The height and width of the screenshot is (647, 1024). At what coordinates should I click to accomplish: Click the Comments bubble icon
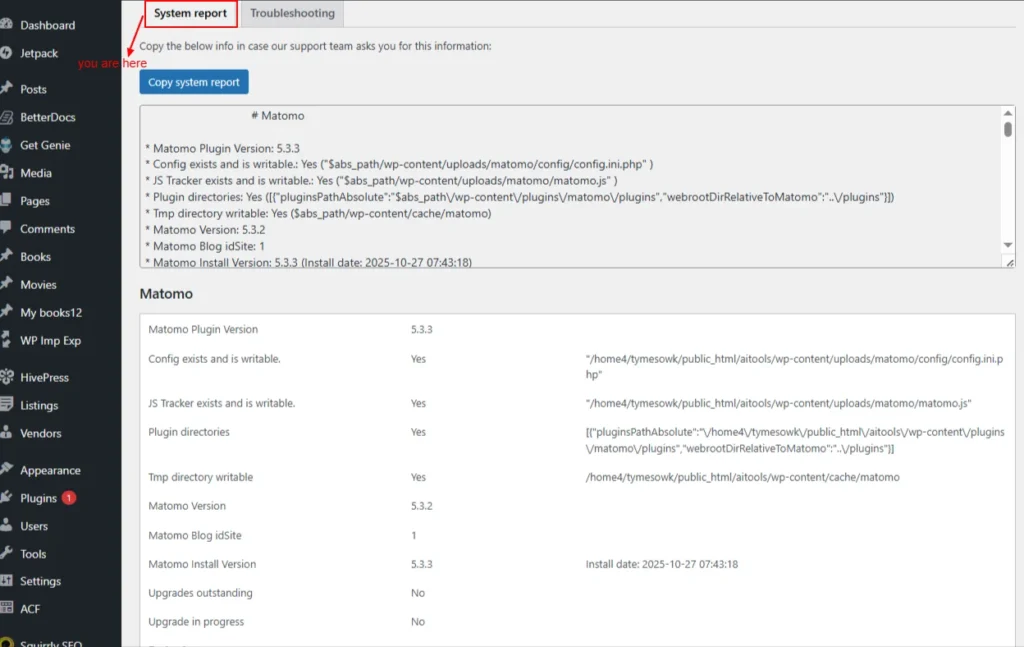click(6, 229)
